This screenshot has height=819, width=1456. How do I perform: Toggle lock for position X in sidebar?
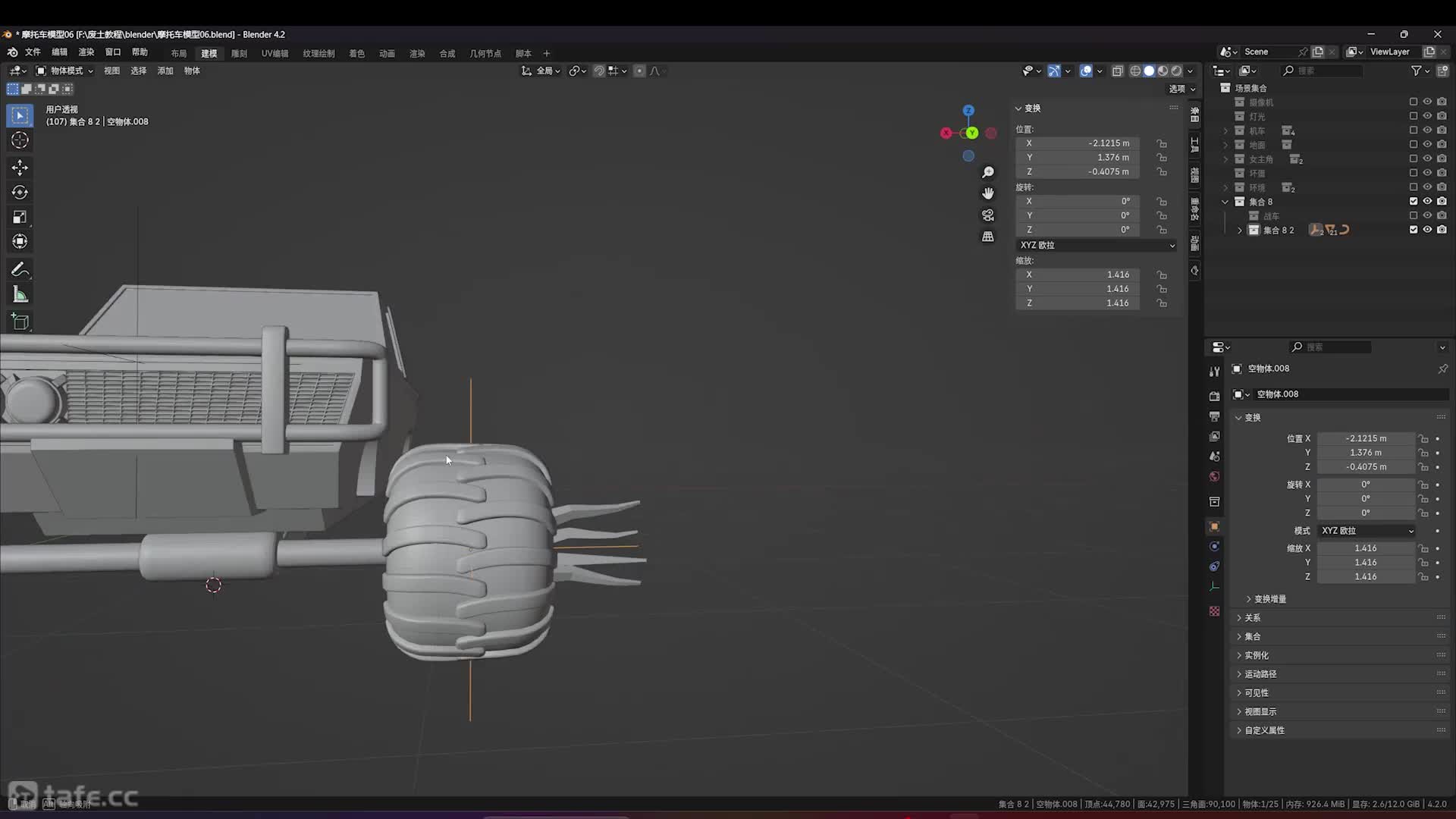pyautogui.click(x=1162, y=143)
